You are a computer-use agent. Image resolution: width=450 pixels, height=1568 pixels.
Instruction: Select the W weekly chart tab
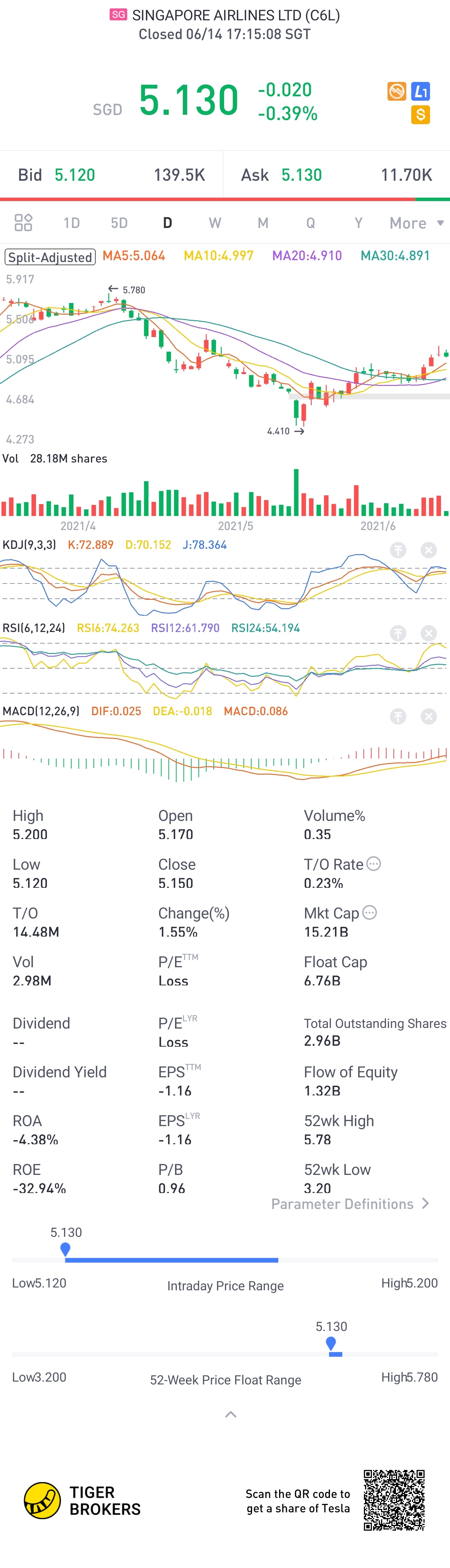(x=215, y=223)
